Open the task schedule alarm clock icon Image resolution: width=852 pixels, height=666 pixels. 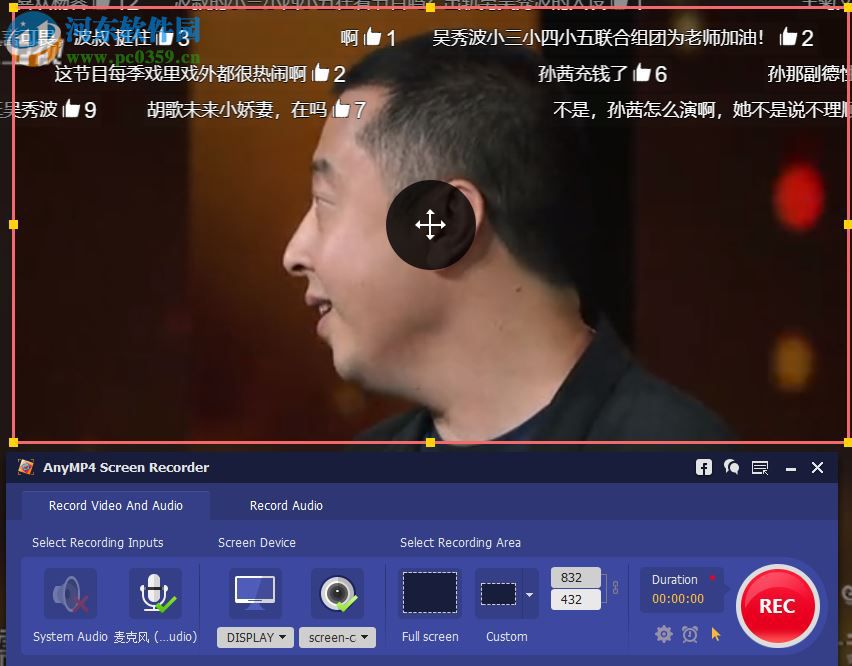pyautogui.click(x=690, y=634)
